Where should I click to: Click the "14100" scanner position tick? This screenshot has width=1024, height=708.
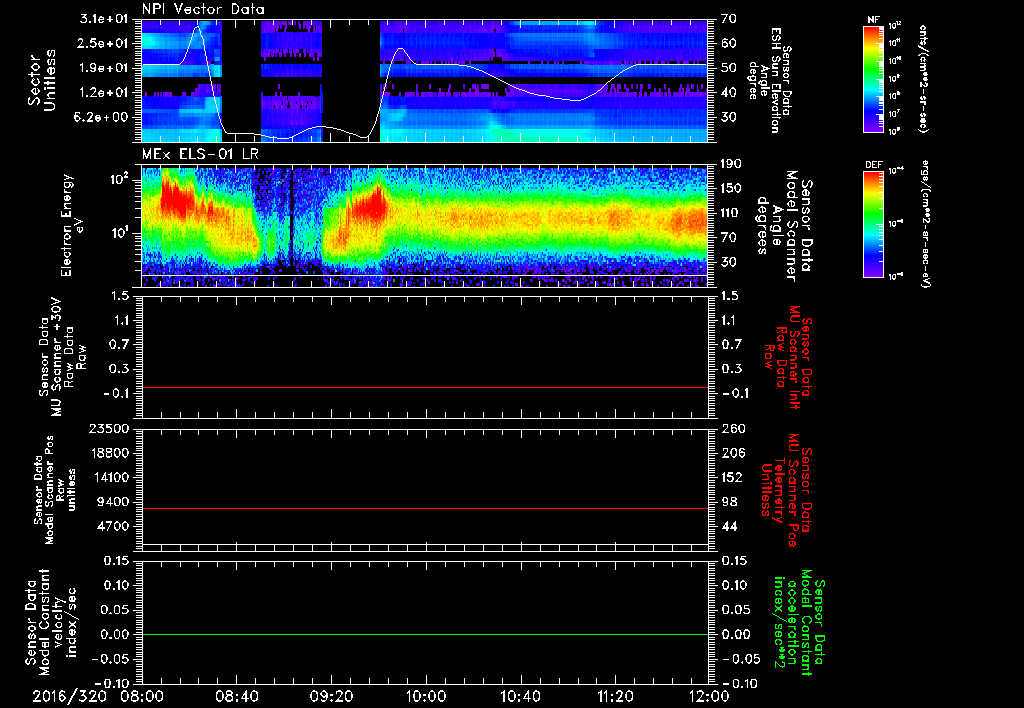coord(110,477)
